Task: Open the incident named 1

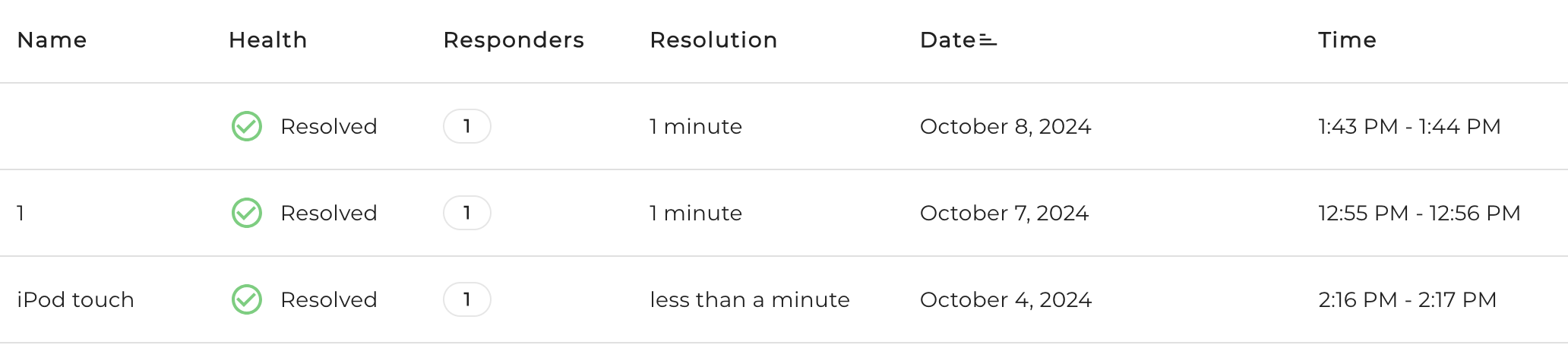Action: (x=21, y=213)
